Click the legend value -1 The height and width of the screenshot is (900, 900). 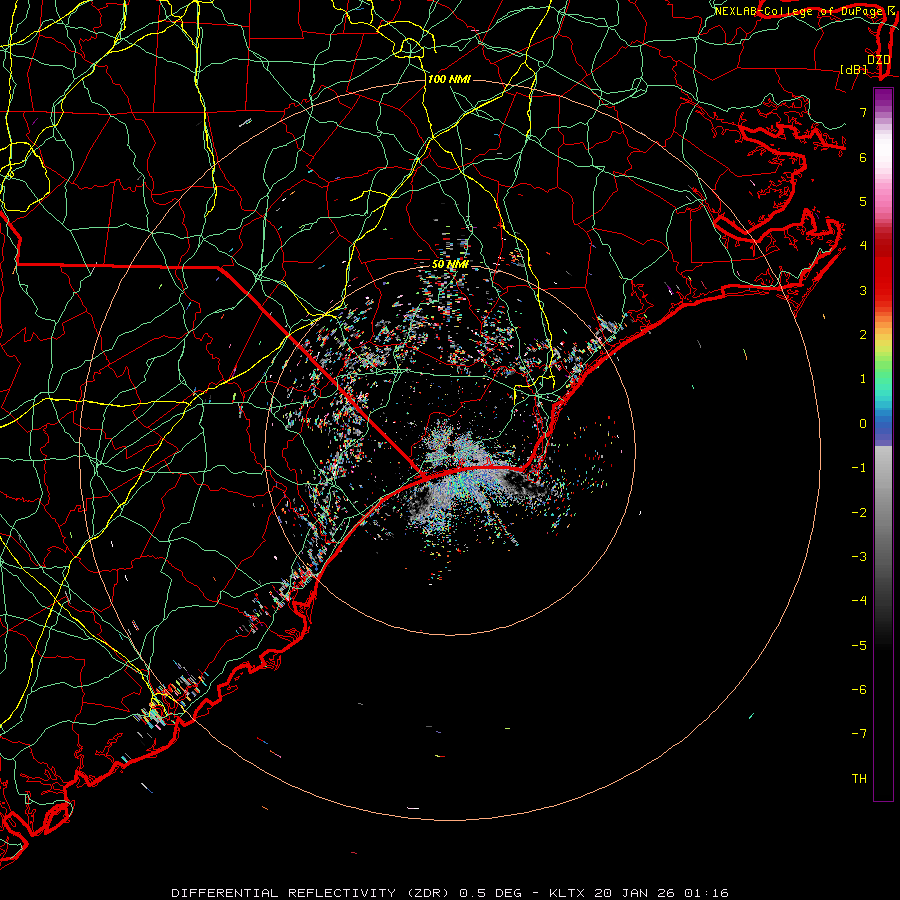(859, 468)
